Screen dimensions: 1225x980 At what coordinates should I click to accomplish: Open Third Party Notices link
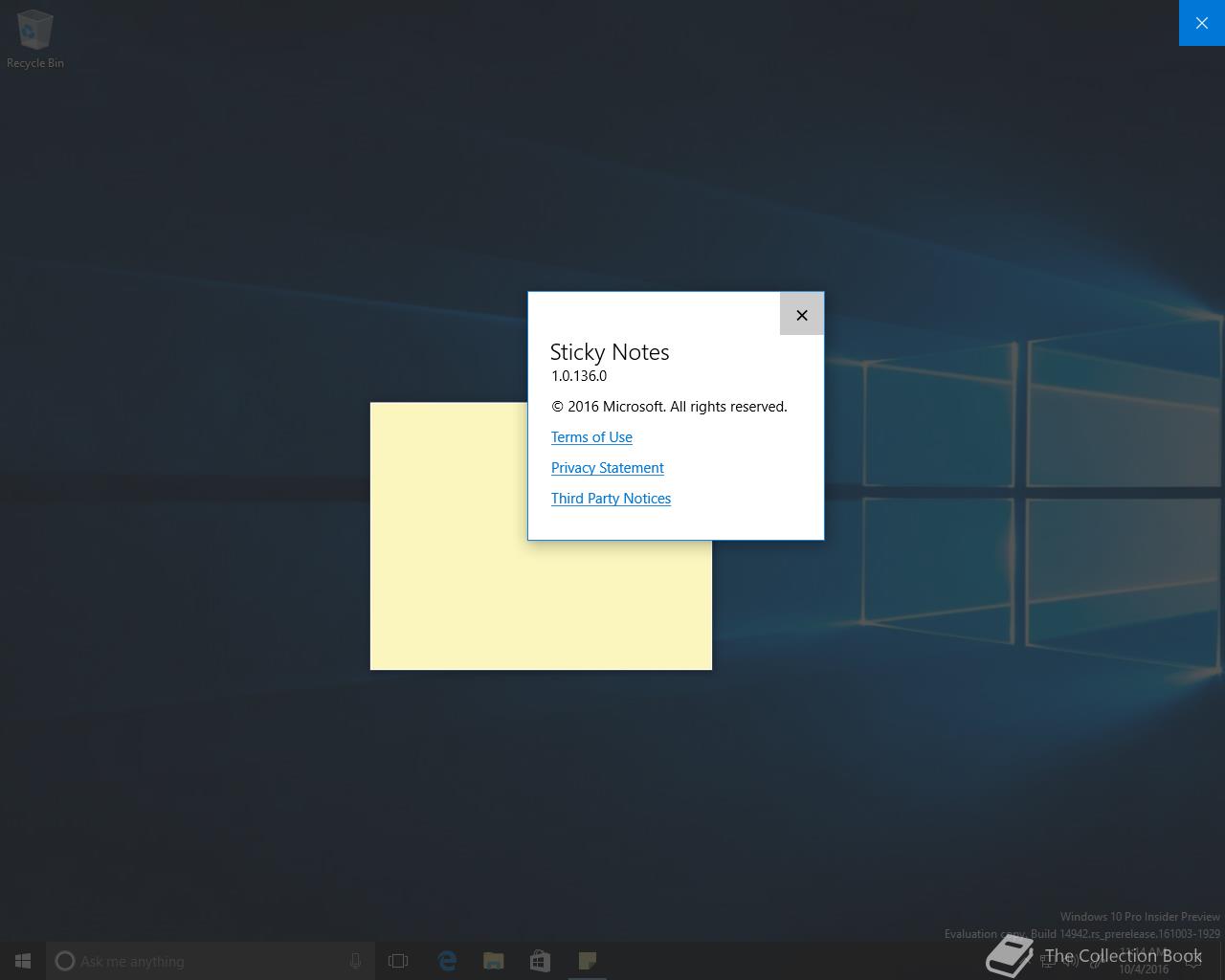point(611,499)
